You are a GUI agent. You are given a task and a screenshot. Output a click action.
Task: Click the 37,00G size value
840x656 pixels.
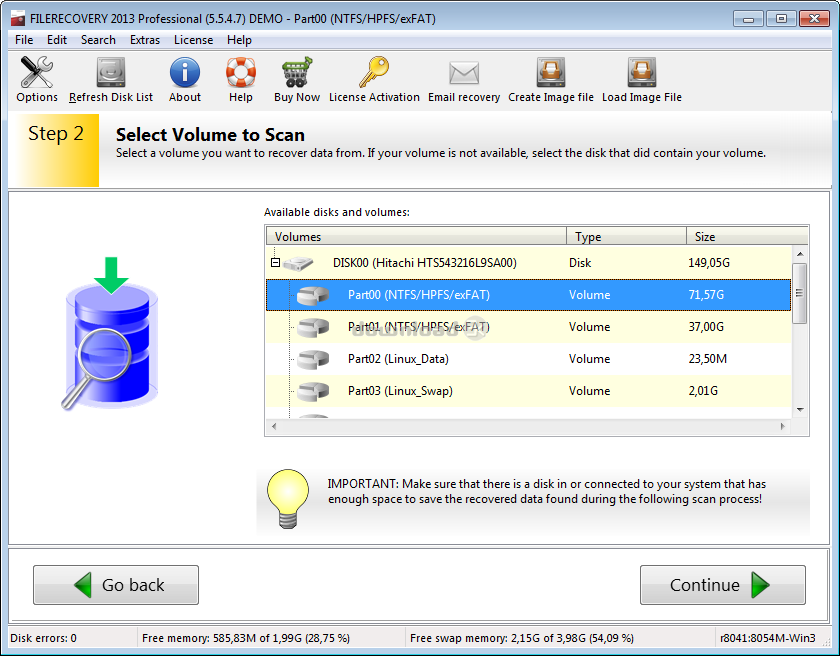click(706, 327)
